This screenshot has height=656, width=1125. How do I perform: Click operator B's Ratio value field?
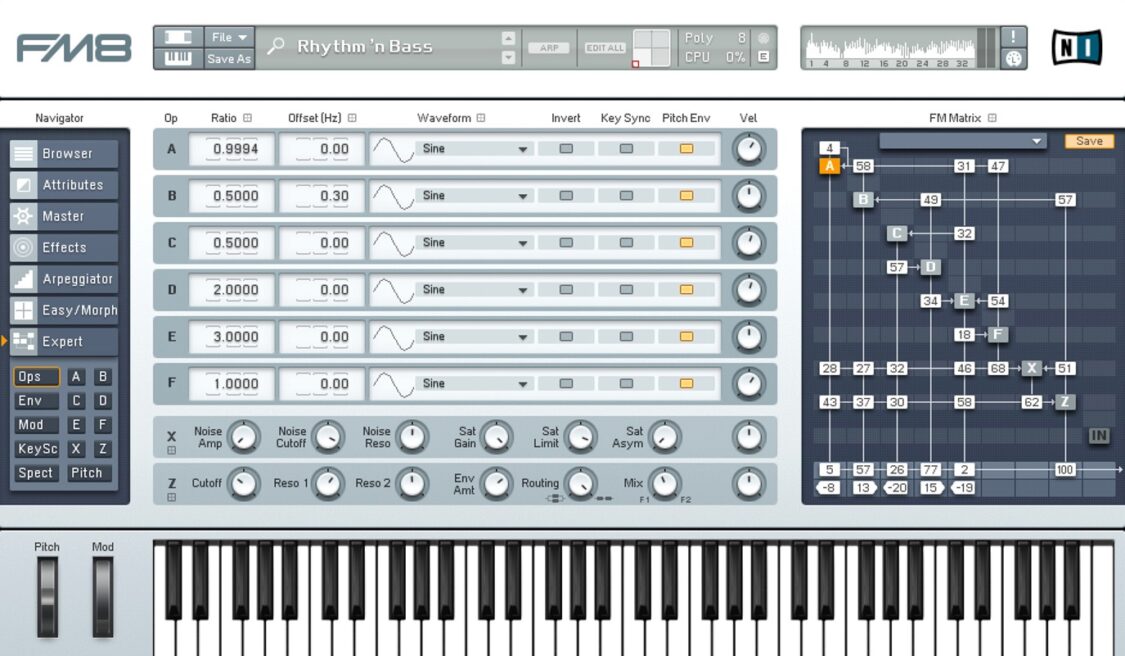(231, 195)
